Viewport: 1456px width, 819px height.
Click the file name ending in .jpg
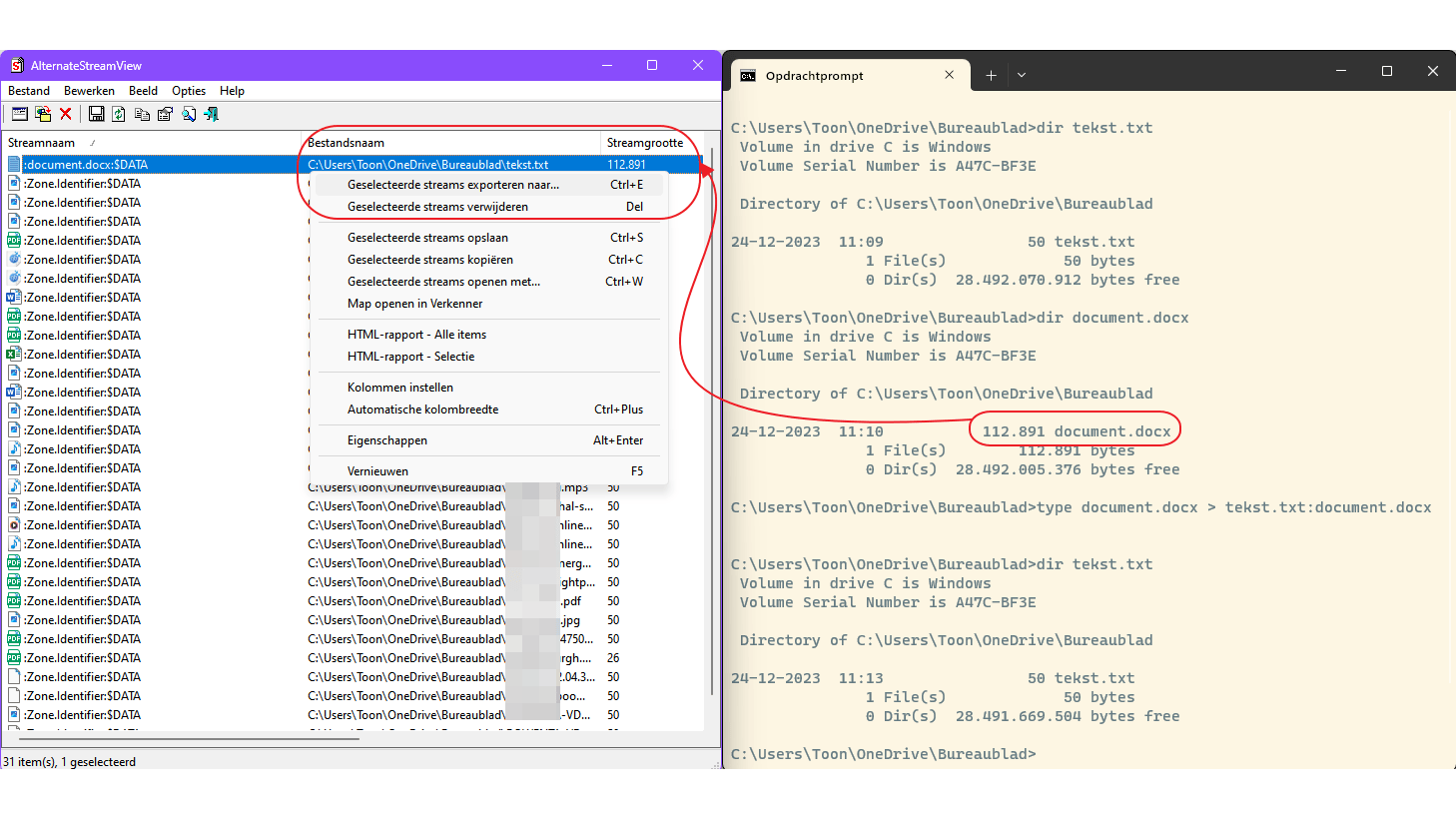tap(444, 620)
